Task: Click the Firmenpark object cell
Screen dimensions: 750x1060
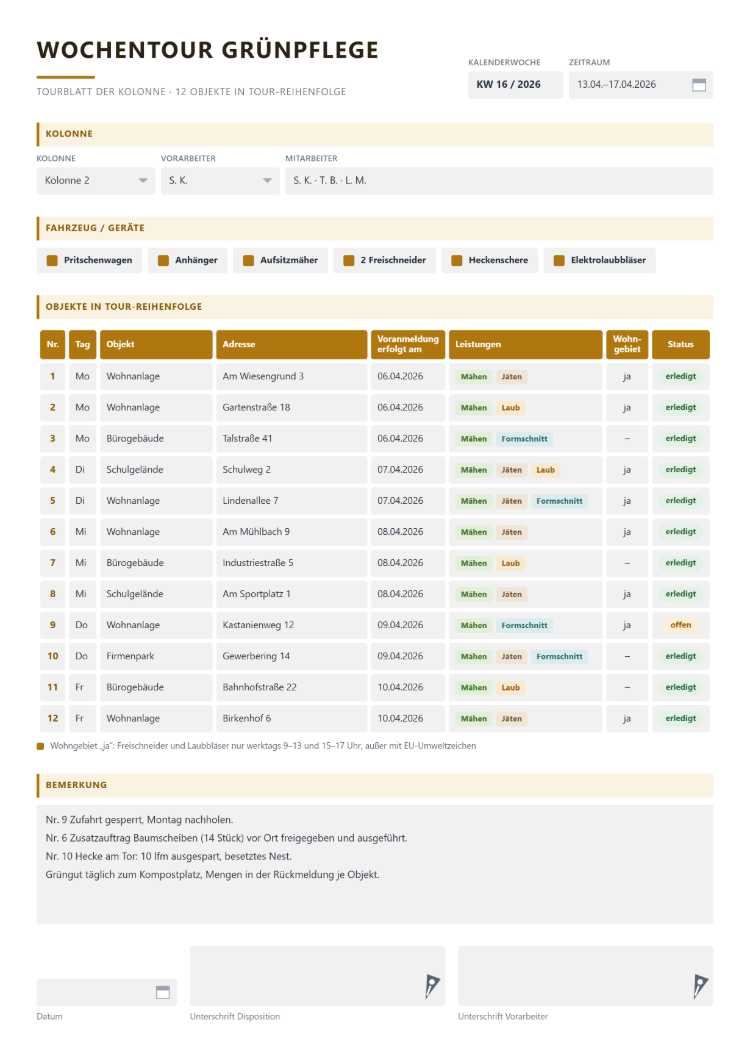Action: point(156,656)
